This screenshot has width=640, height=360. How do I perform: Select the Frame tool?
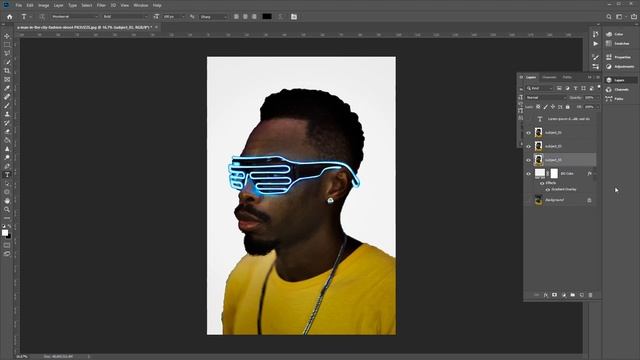tap(7, 79)
